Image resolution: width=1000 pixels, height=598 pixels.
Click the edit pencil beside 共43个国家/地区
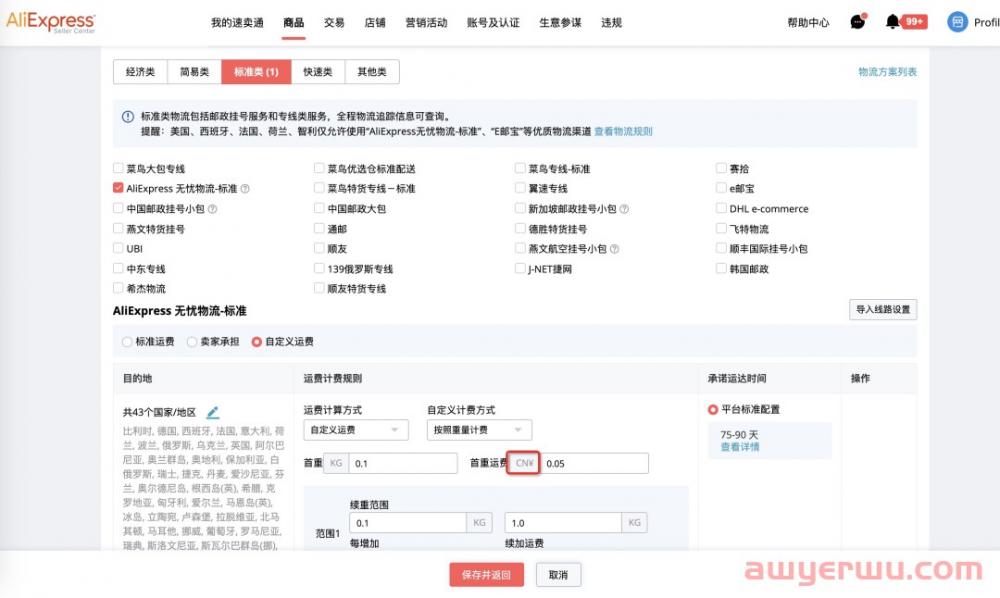pos(213,412)
